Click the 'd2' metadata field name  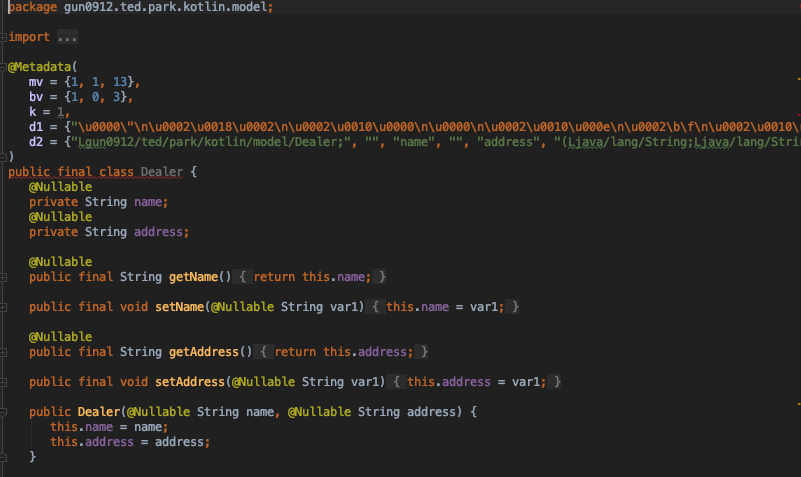(36, 142)
